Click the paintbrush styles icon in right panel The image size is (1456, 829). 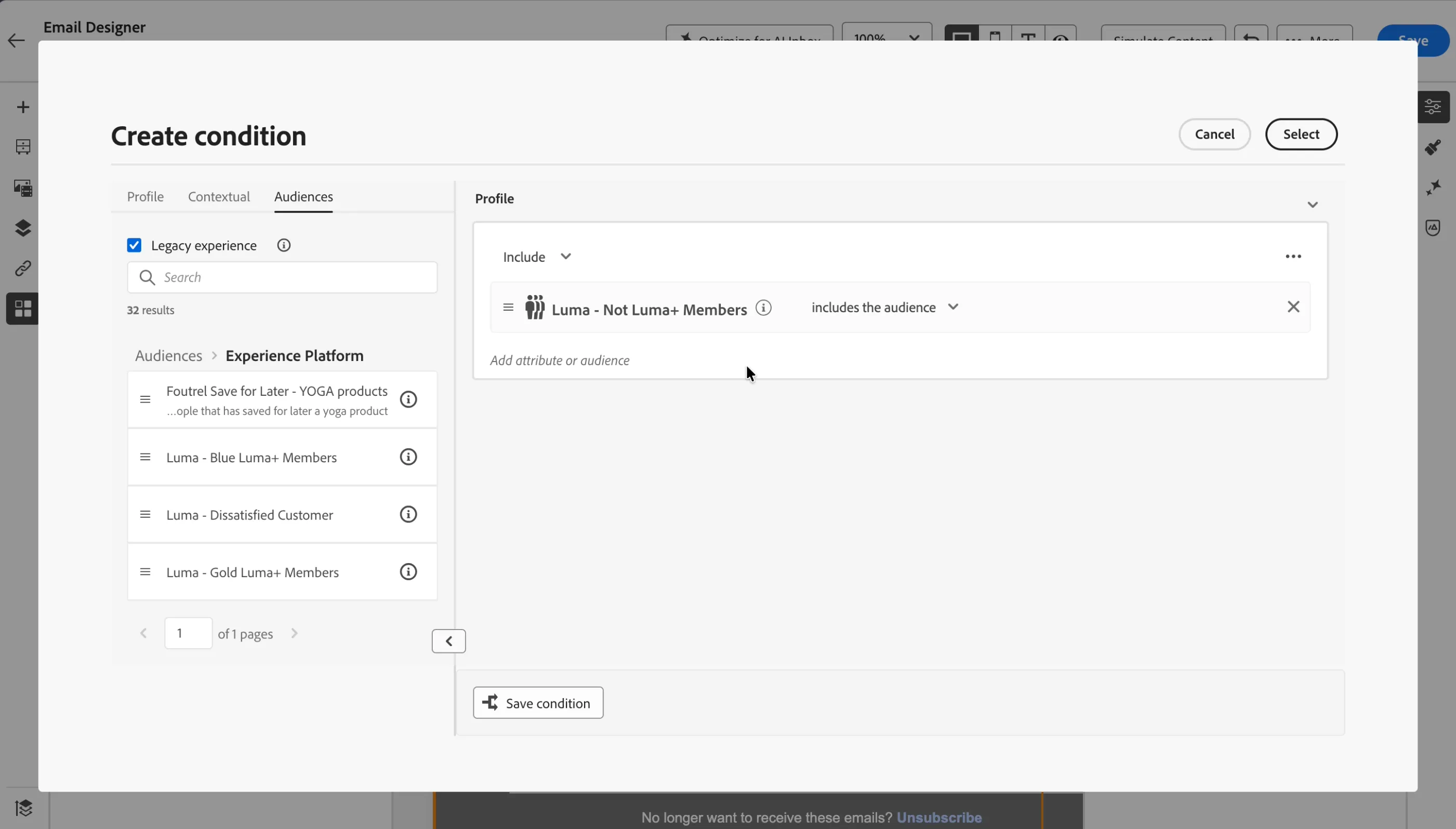(1433, 148)
